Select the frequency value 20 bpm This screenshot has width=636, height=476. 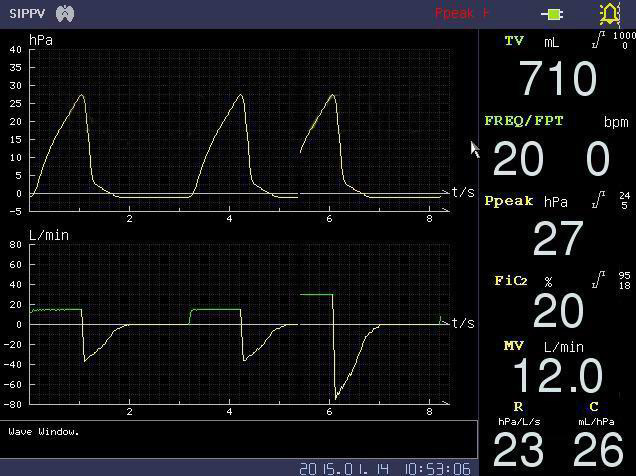[x=518, y=160]
